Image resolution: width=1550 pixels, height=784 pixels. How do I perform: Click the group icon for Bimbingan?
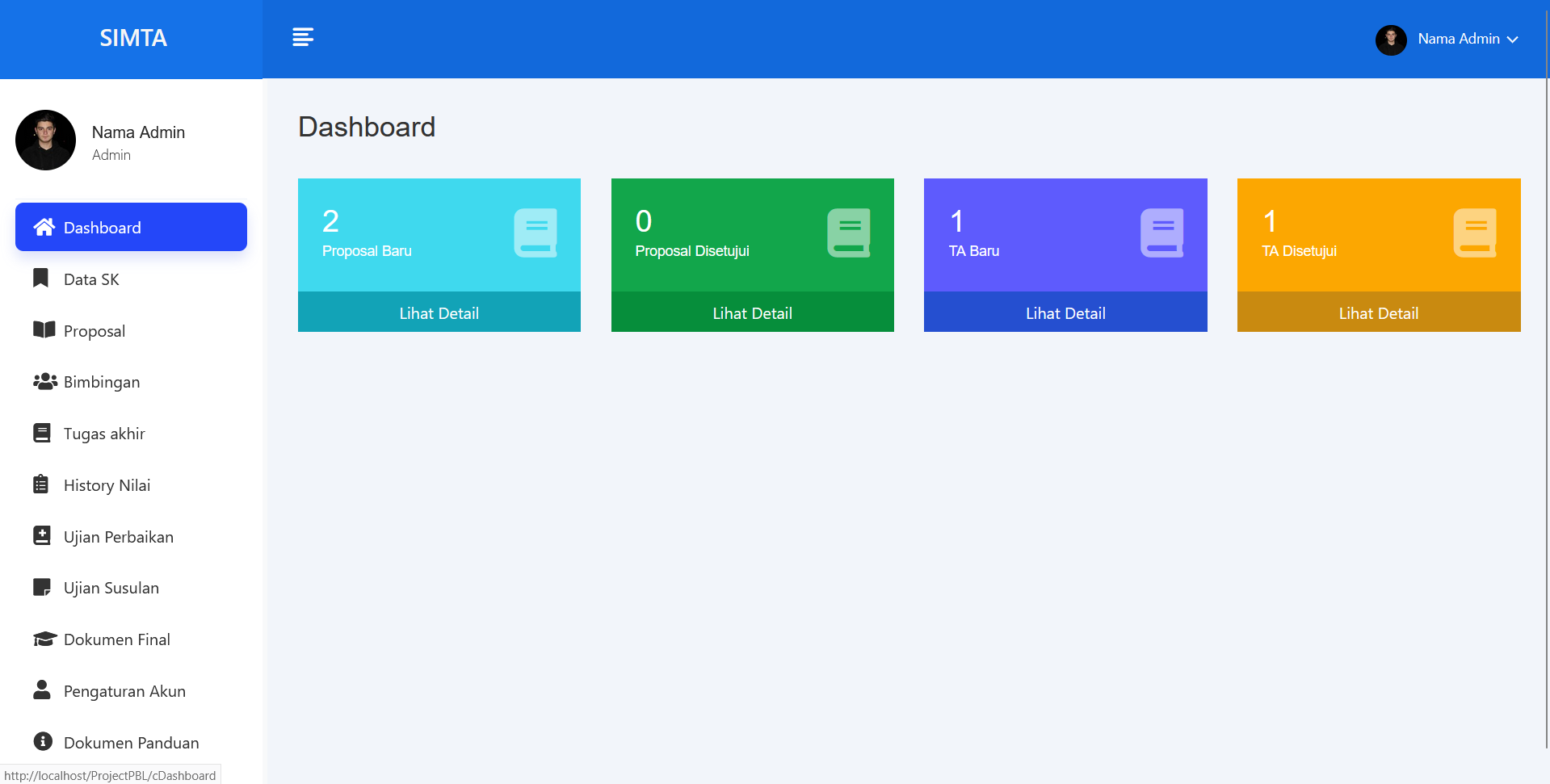click(44, 381)
